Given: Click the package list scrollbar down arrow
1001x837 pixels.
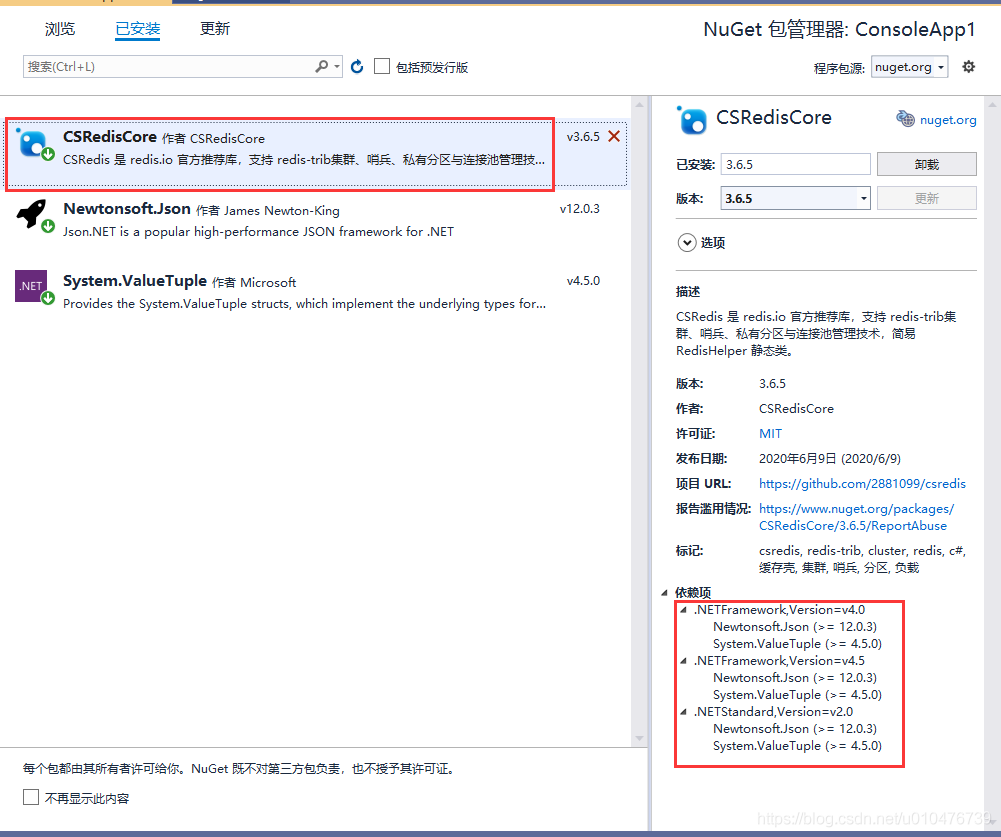Looking at the screenshot, I should pos(639,739).
